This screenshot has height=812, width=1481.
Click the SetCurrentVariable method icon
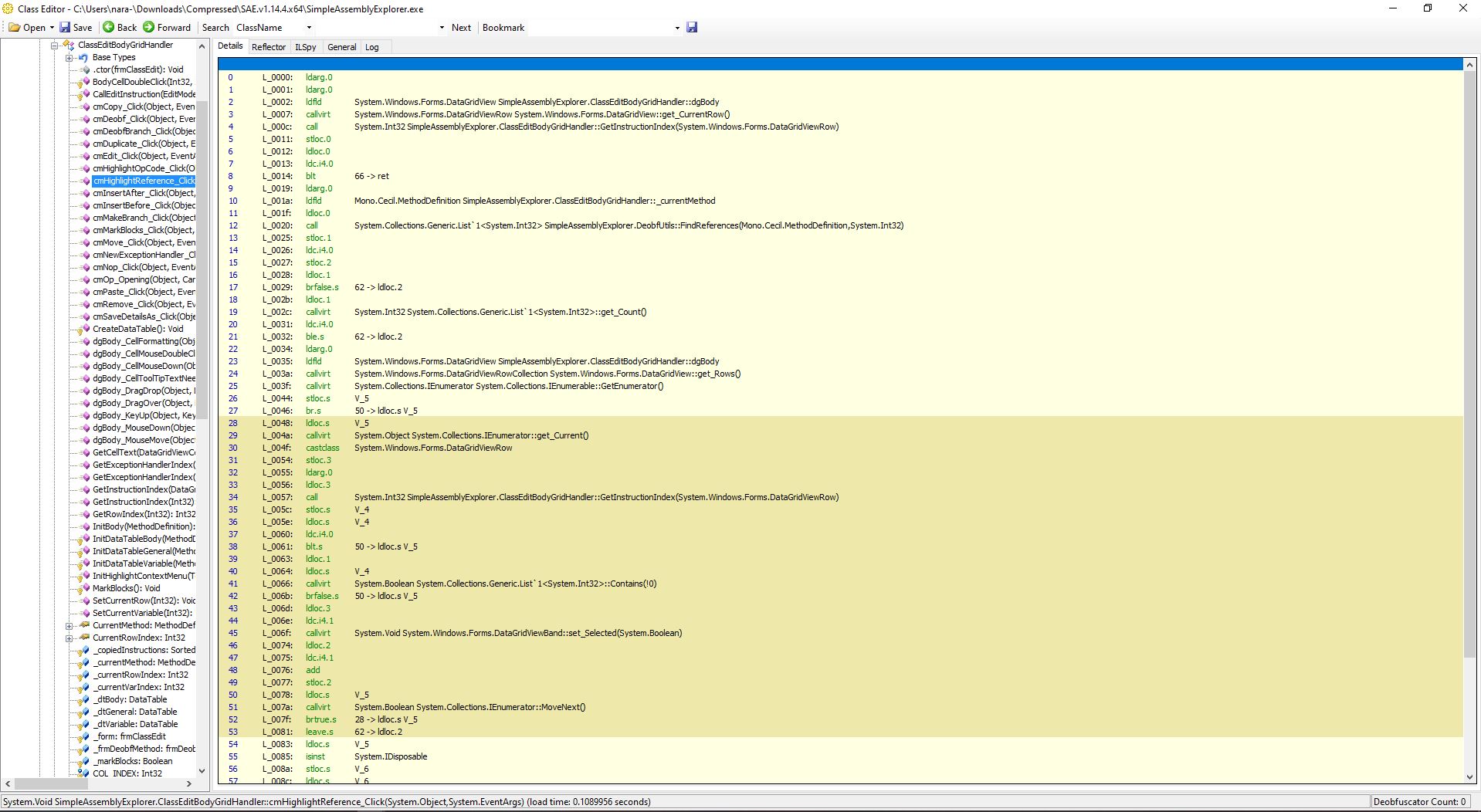coord(86,613)
